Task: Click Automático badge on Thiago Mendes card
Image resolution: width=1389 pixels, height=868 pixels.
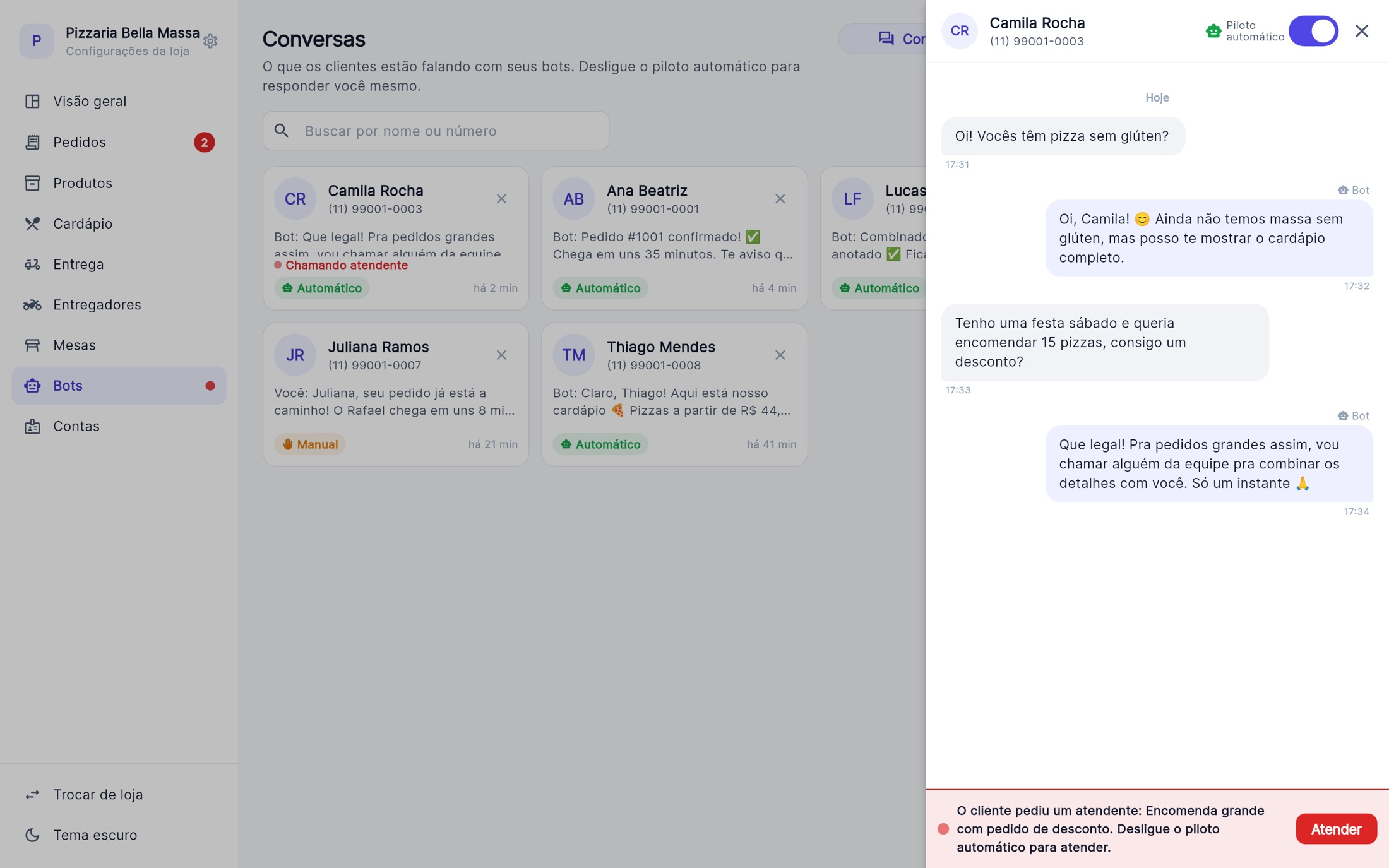Action: click(x=600, y=444)
